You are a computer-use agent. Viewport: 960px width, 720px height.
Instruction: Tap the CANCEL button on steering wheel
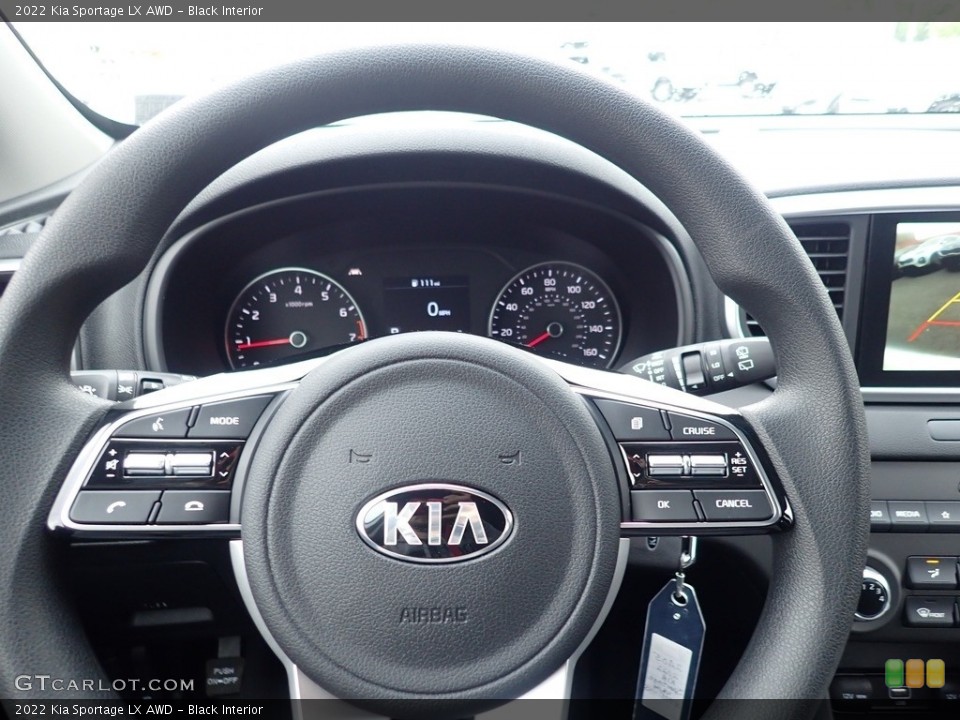735,504
